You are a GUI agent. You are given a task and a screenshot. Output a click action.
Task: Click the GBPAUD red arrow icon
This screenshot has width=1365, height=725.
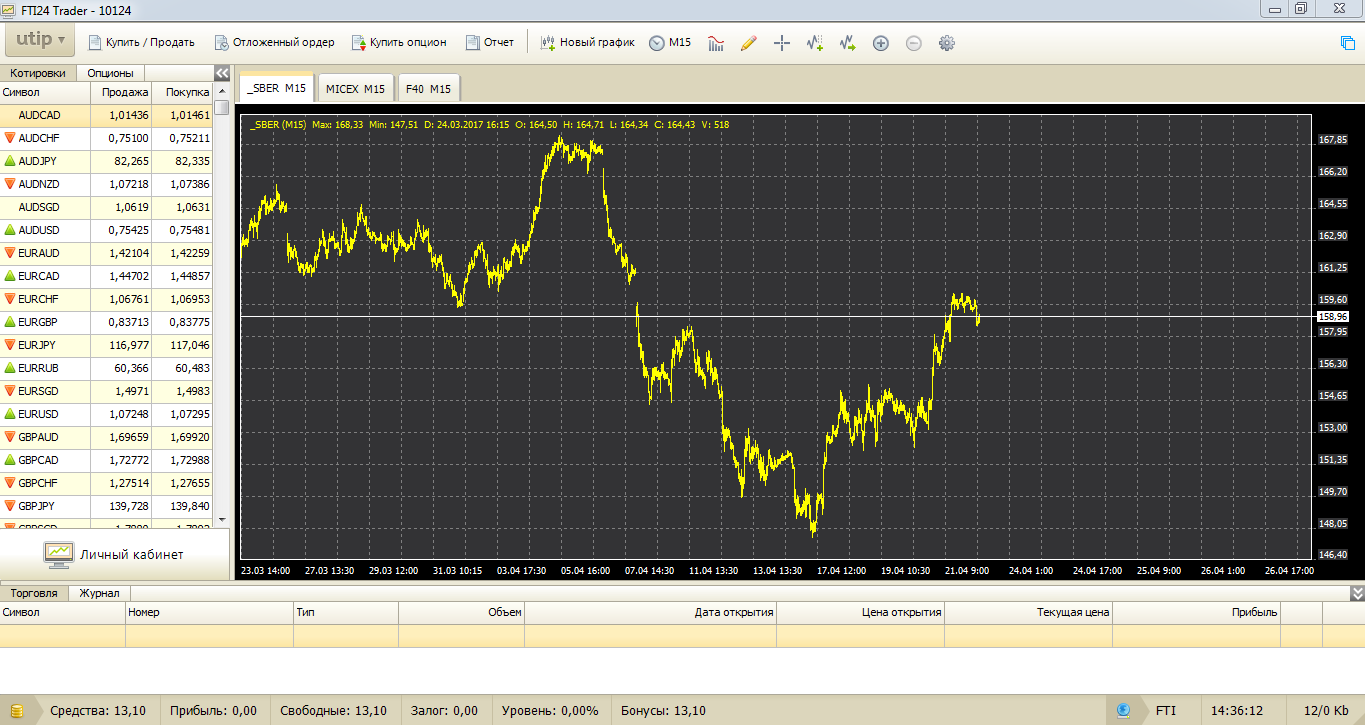10,437
